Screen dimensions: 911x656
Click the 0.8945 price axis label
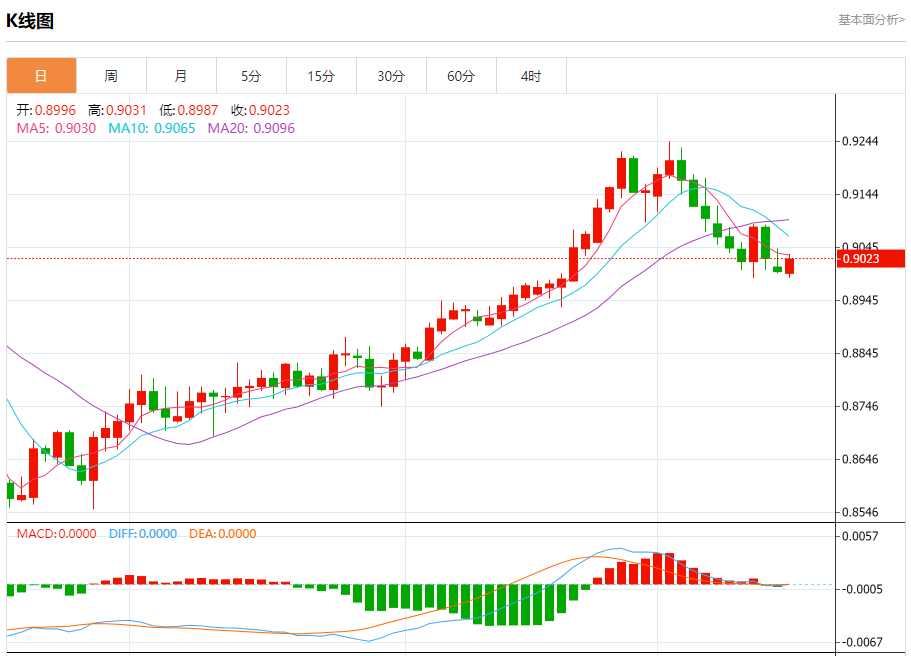(860, 300)
